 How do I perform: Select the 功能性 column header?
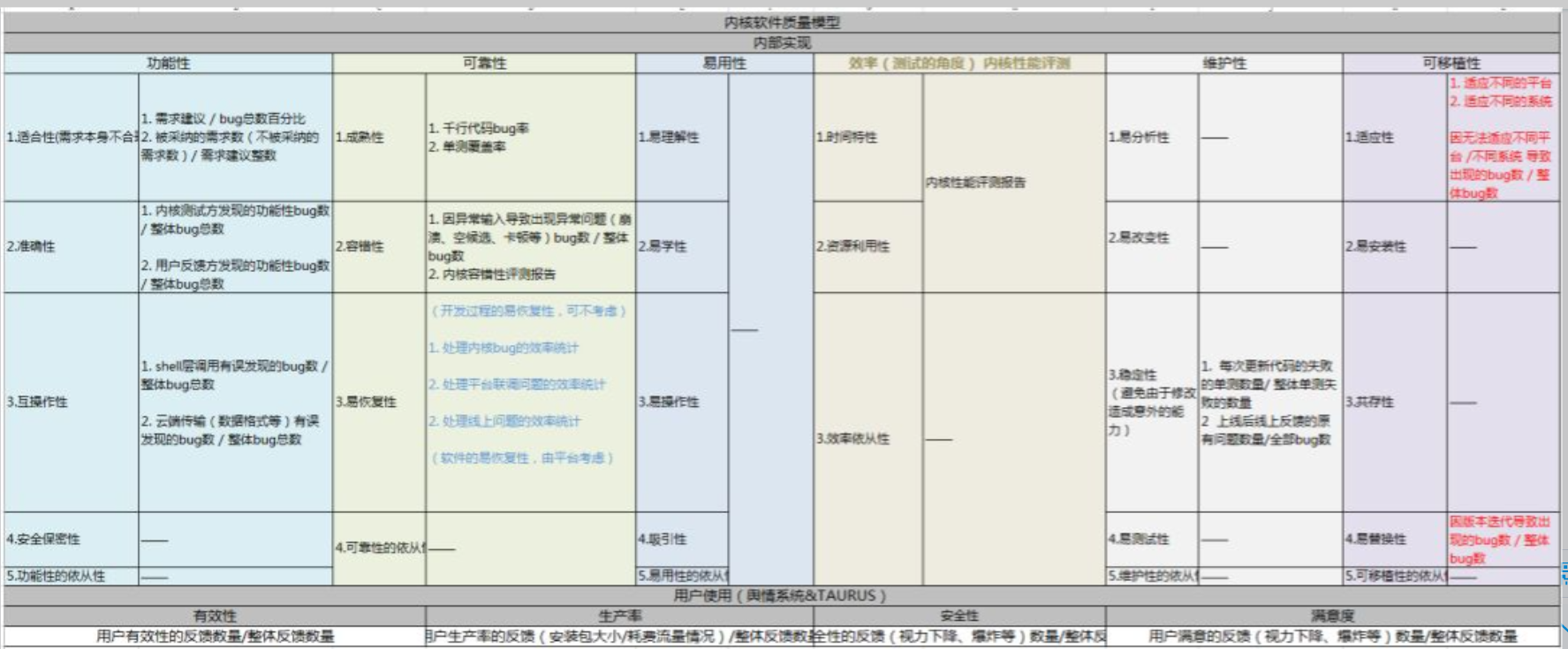pos(168,63)
